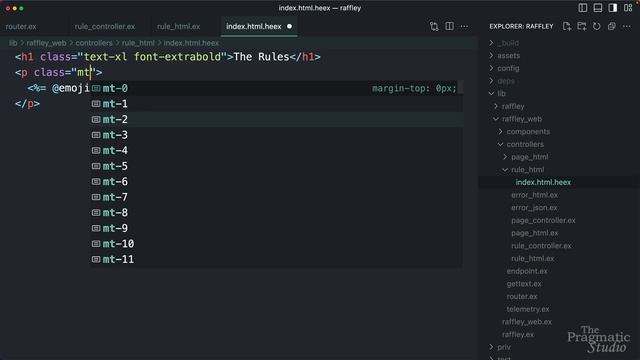The height and width of the screenshot is (360, 640).
Task: Open raffley.ex file
Action: [518, 334]
